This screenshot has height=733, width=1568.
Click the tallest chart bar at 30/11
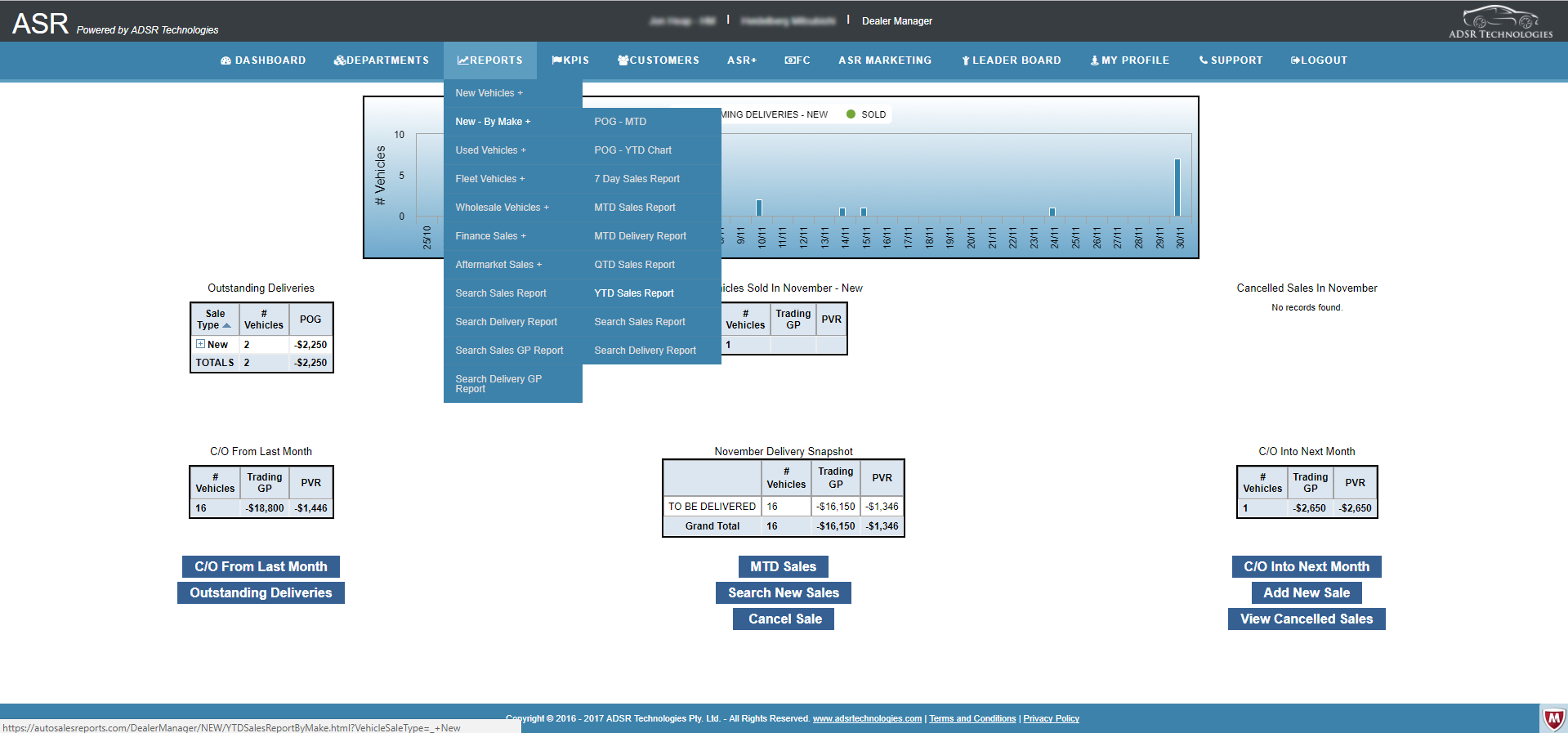1177,188
